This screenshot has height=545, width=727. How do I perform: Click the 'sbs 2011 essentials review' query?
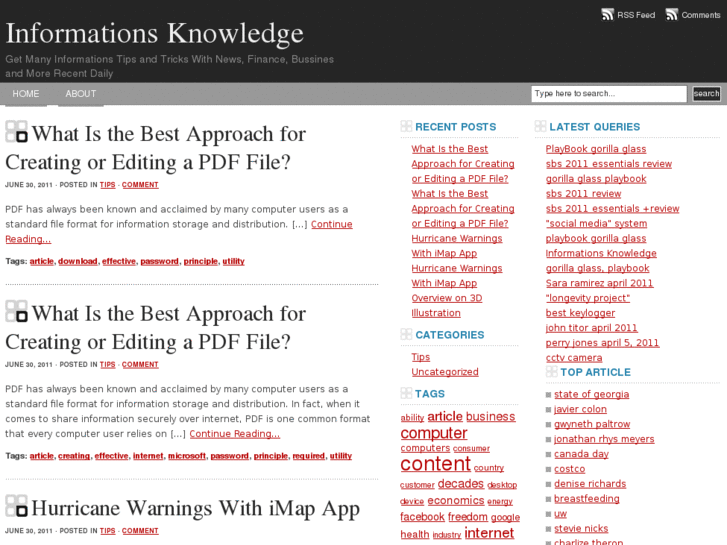(x=609, y=164)
